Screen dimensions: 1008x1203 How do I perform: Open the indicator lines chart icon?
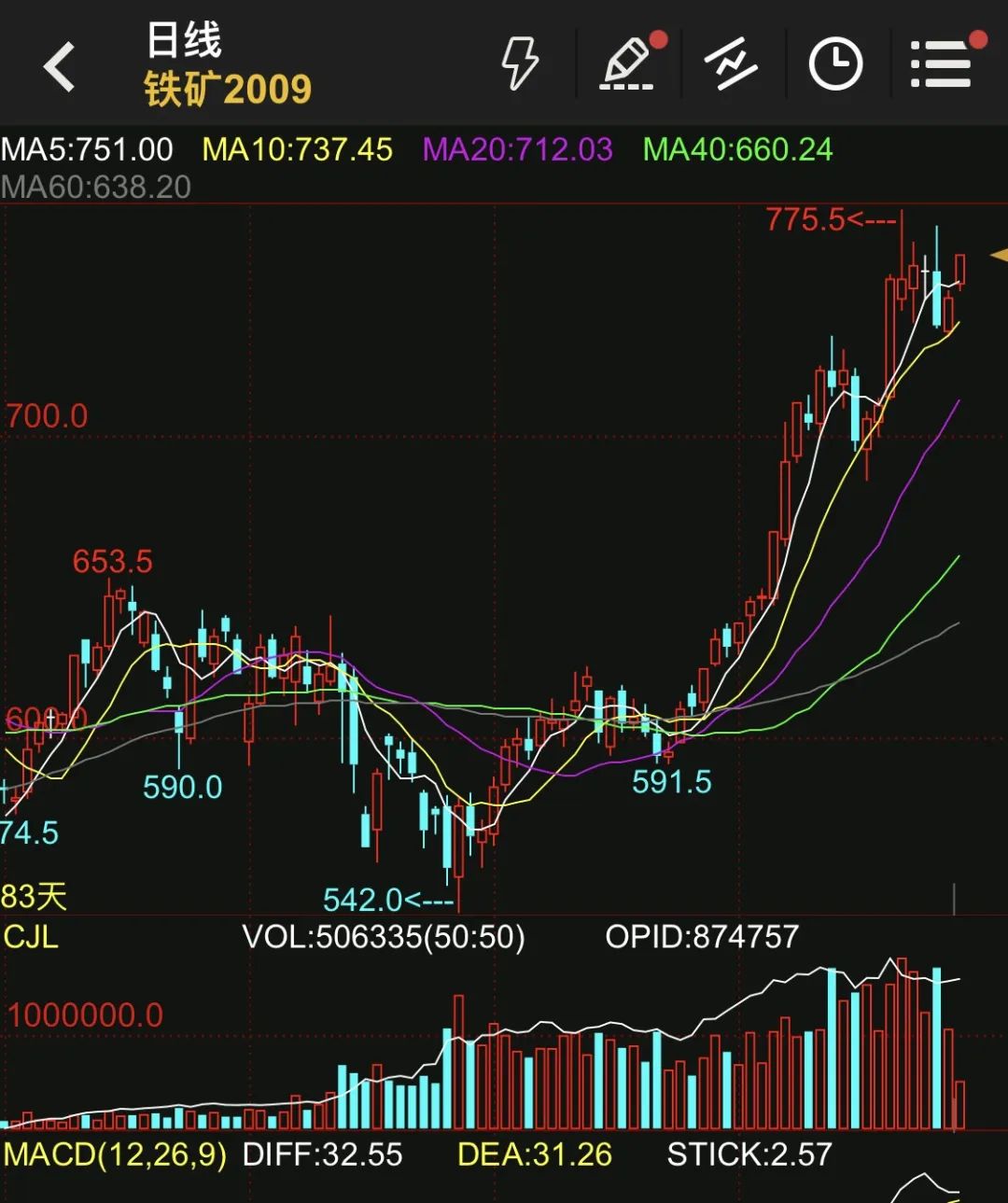point(731,64)
